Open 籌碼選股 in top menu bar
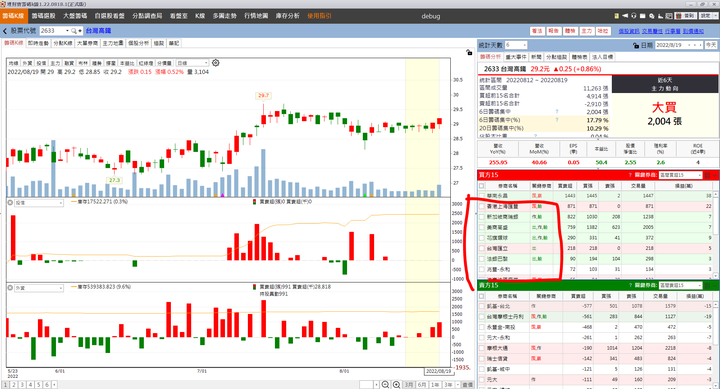 (43, 16)
